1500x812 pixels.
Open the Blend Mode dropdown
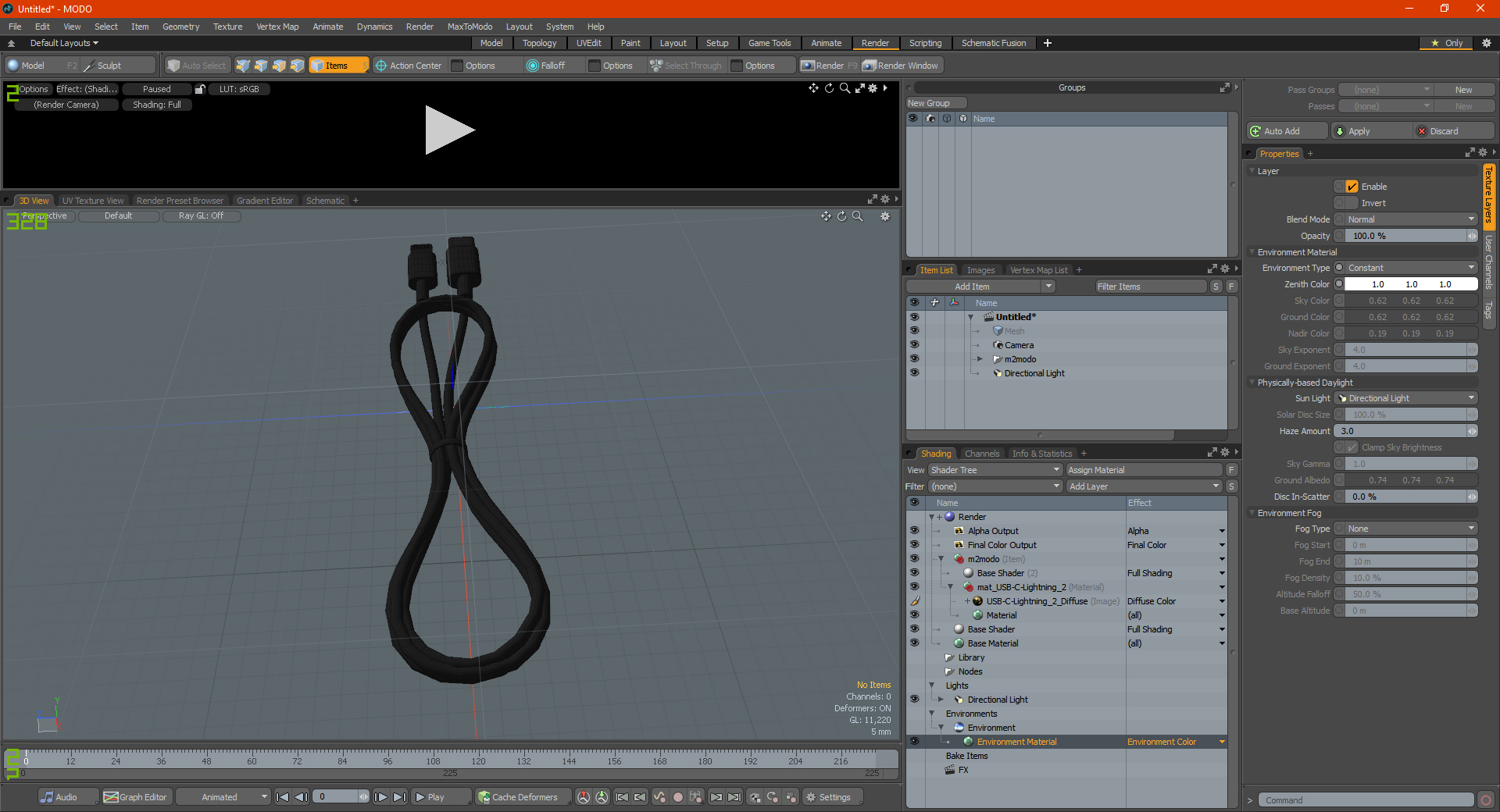1410,219
